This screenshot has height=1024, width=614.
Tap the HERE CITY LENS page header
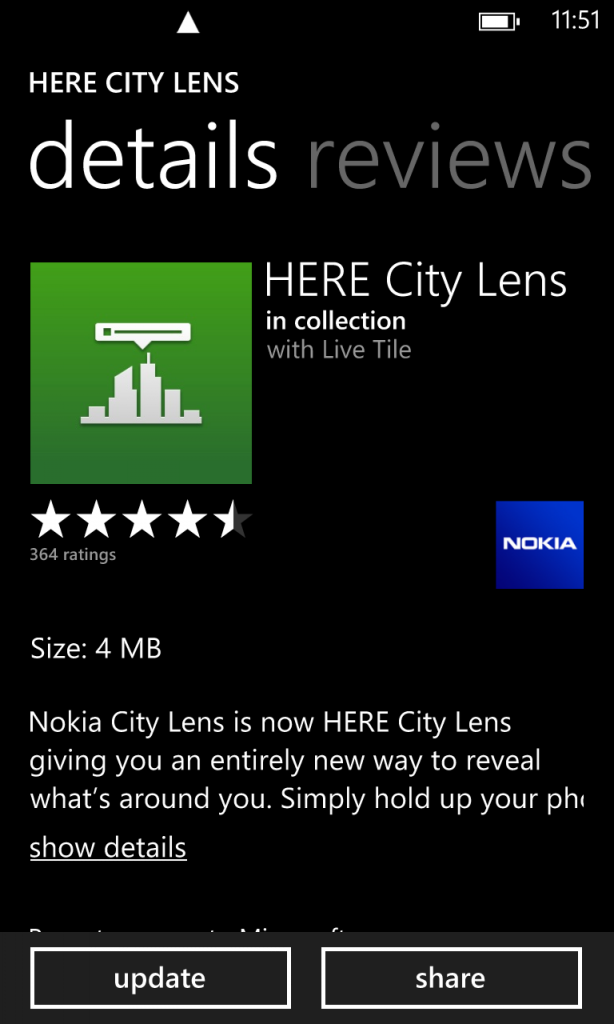point(134,83)
